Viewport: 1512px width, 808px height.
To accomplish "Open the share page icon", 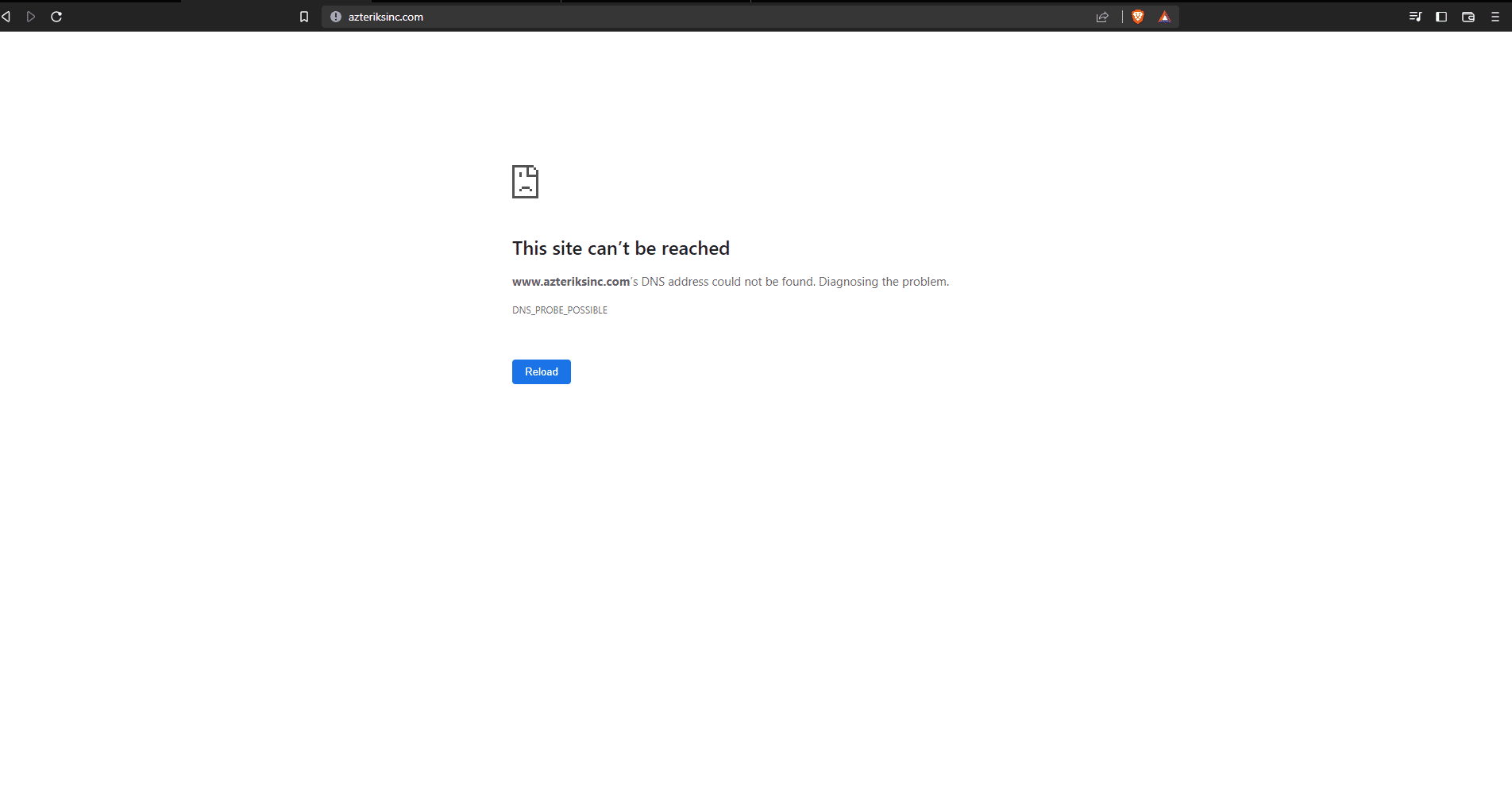I will tap(1102, 17).
